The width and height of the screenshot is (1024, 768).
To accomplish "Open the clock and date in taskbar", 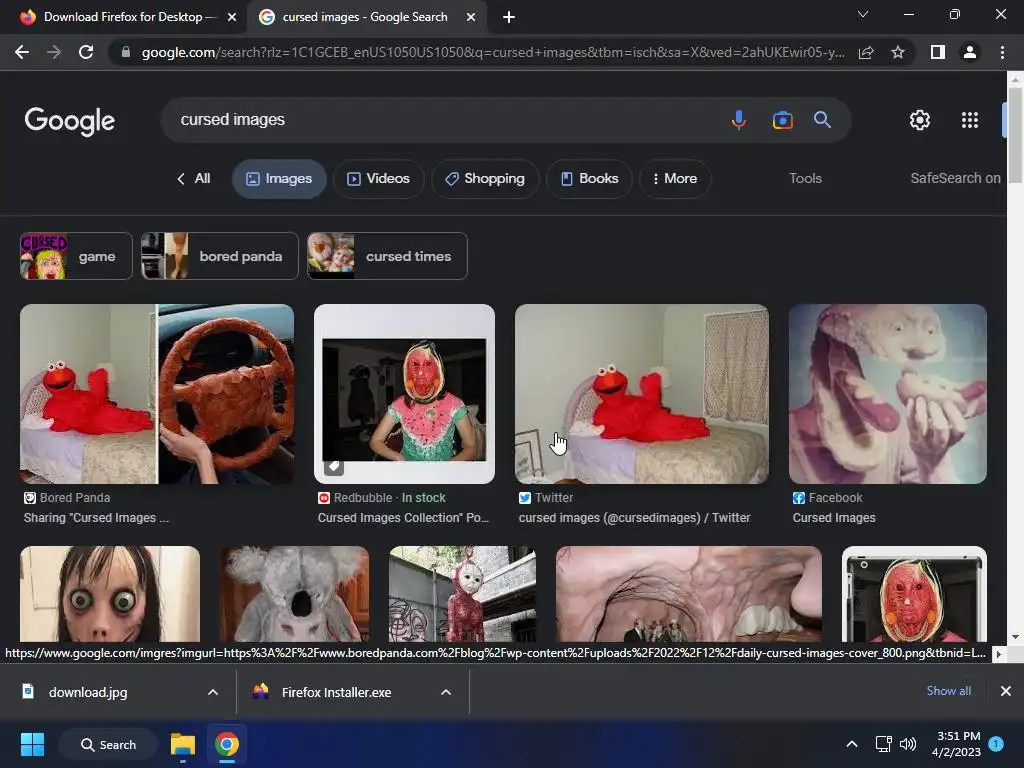I will [956, 744].
